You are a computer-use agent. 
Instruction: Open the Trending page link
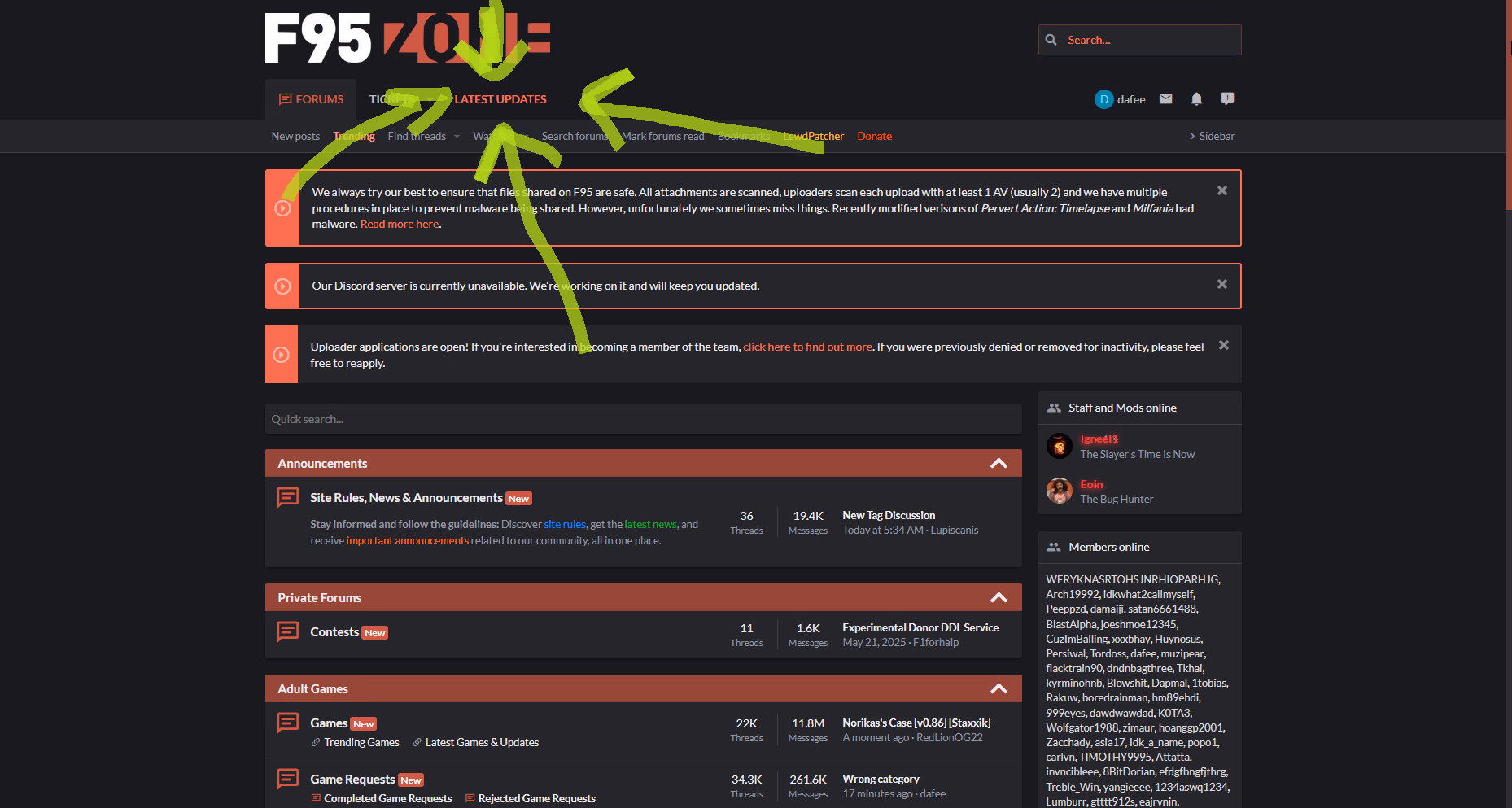pyautogui.click(x=354, y=136)
